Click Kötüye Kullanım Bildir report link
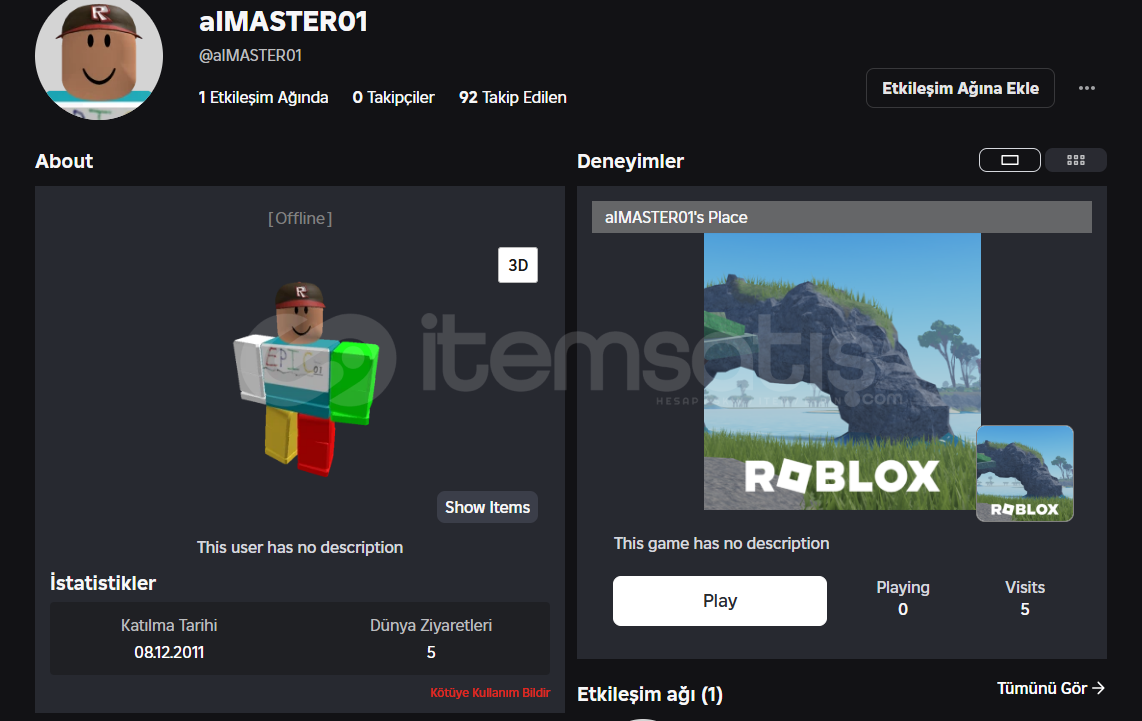This screenshot has width=1142, height=721. (490, 693)
